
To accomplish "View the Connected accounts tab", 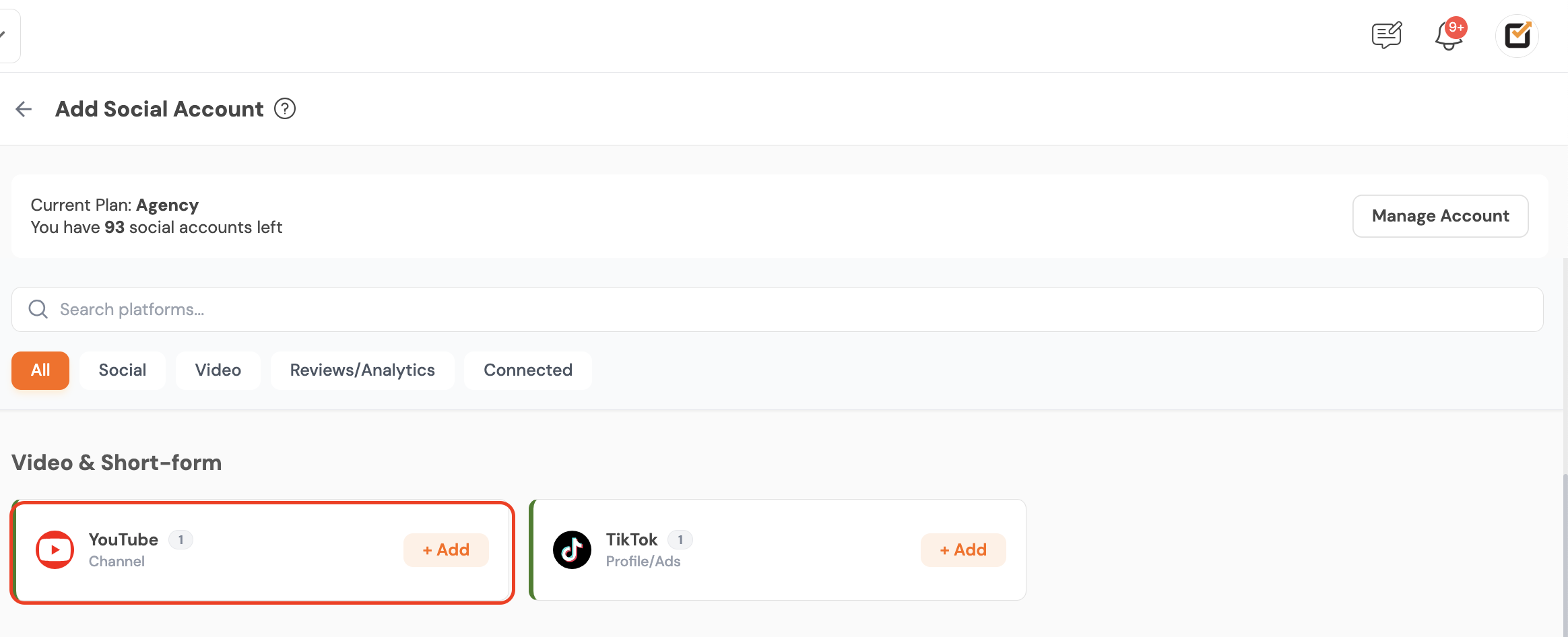I will pyautogui.click(x=528, y=370).
